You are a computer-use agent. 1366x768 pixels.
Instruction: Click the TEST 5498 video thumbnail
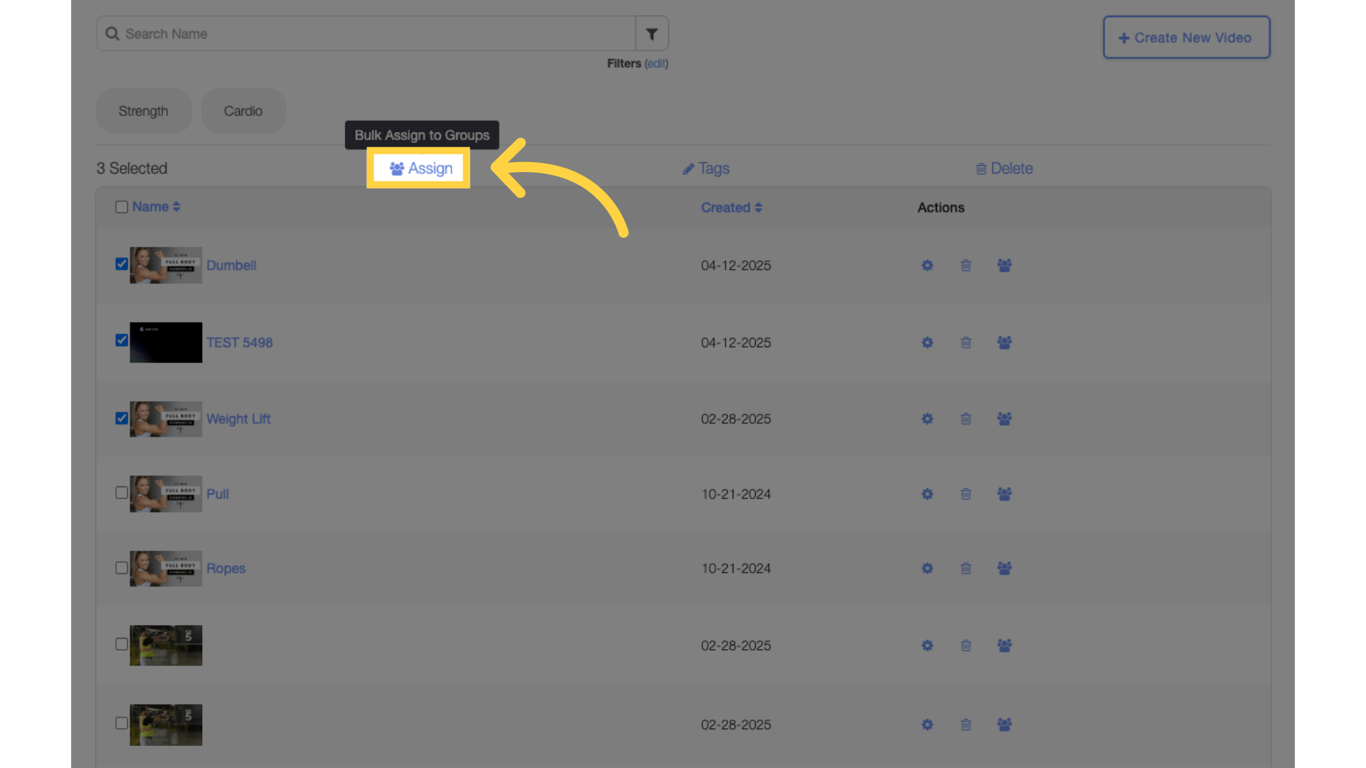[x=165, y=342]
